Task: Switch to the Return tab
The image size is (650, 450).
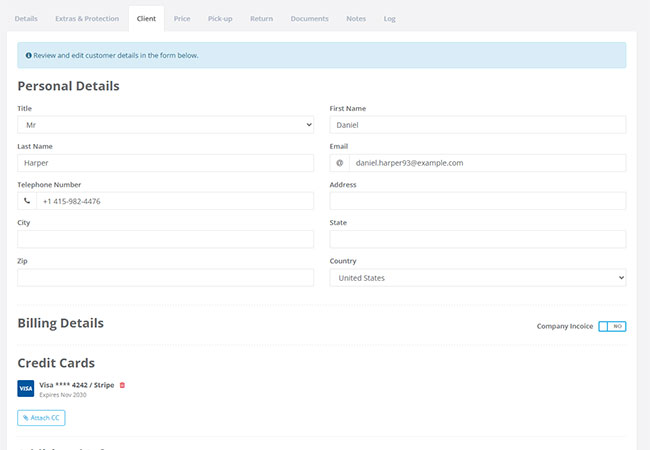Action: (262, 19)
